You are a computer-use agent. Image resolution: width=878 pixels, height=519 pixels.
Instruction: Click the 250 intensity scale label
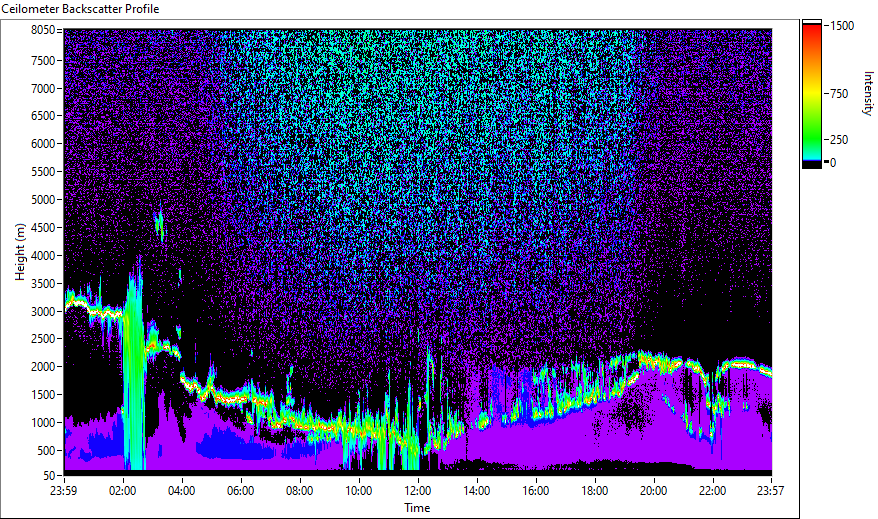pyautogui.click(x=839, y=140)
